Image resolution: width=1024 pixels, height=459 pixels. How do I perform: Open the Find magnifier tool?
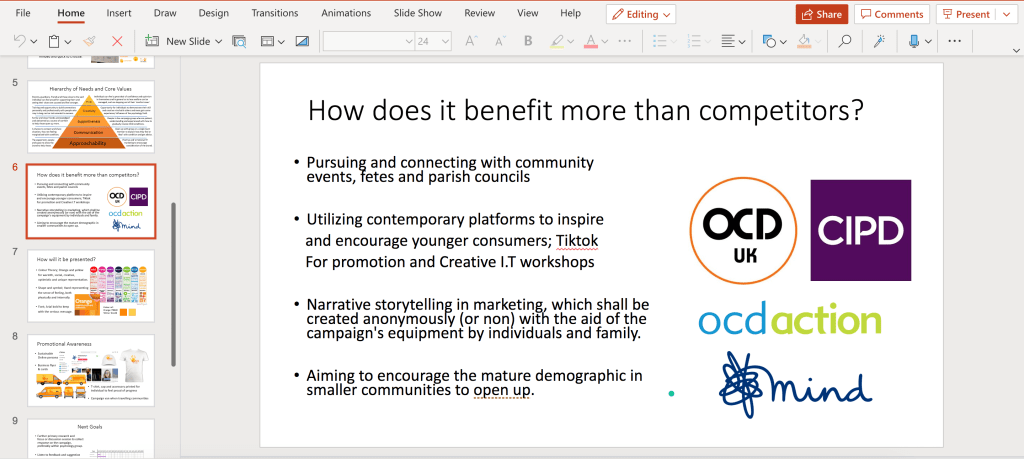coord(845,41)
